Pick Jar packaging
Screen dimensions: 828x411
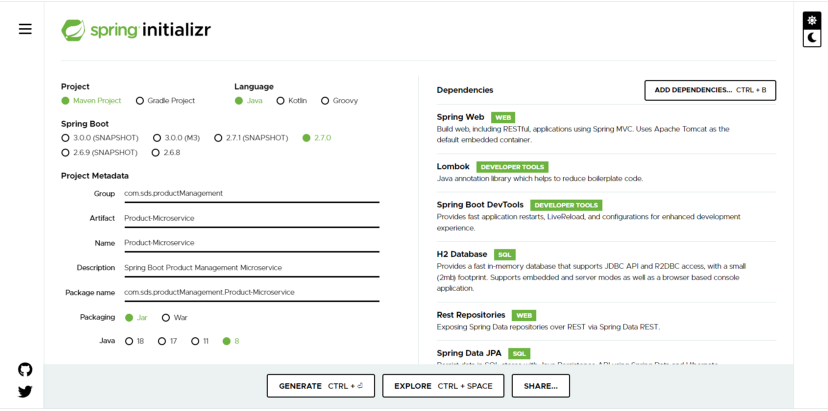136,317
